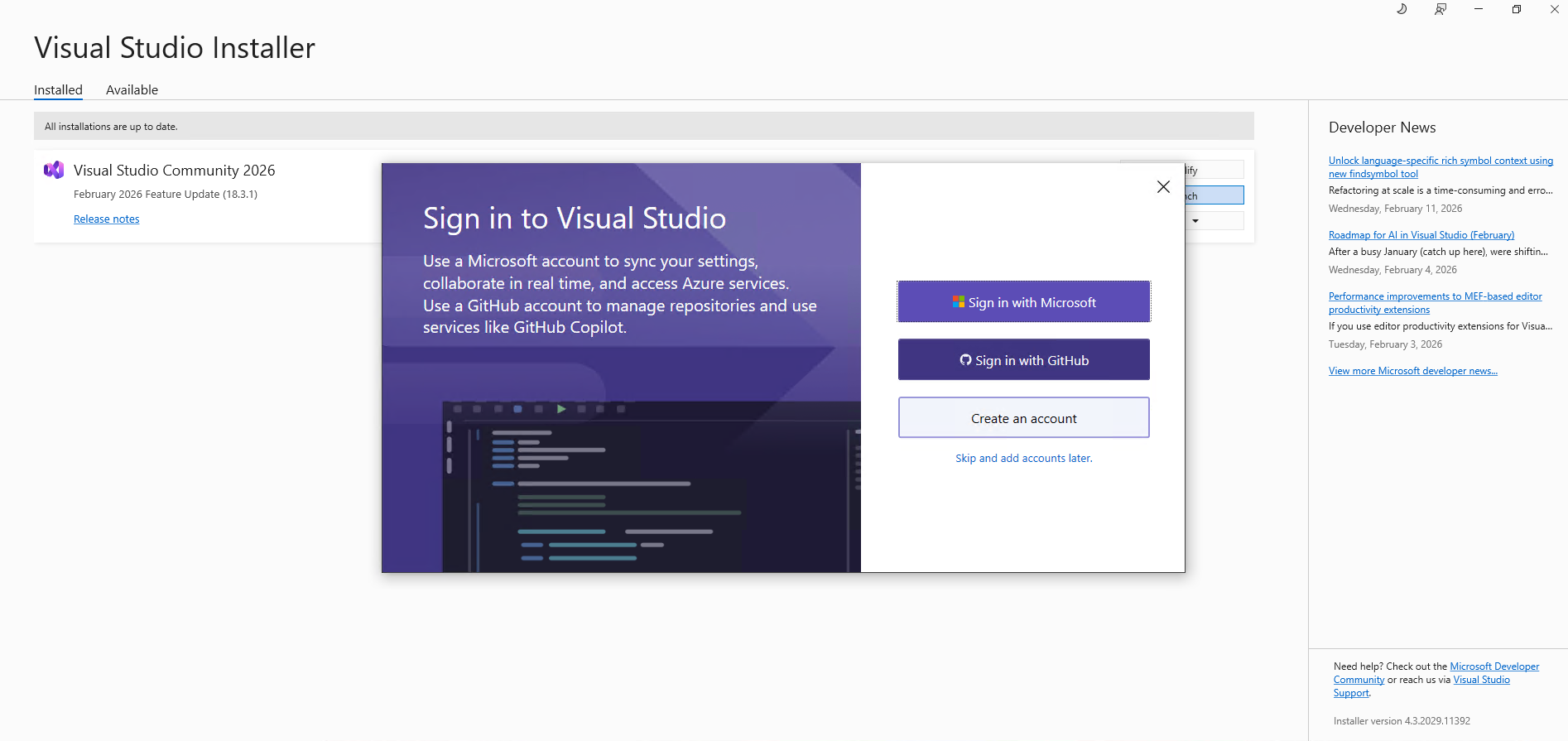Launch Visual Studio Community 2026 in the installer
This screenshot has width=1568, height=741.
pyautogui.click(x=1214, y=195)
